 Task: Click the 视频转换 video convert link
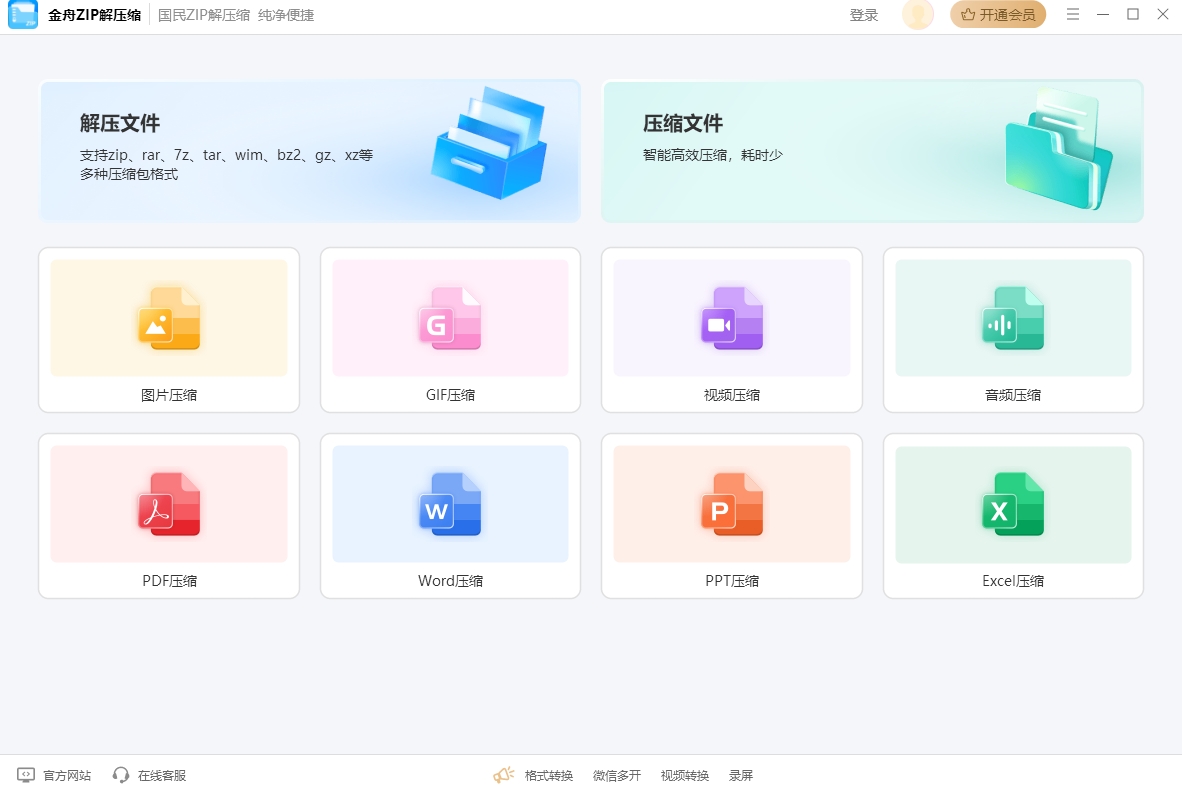click(684, 775)
